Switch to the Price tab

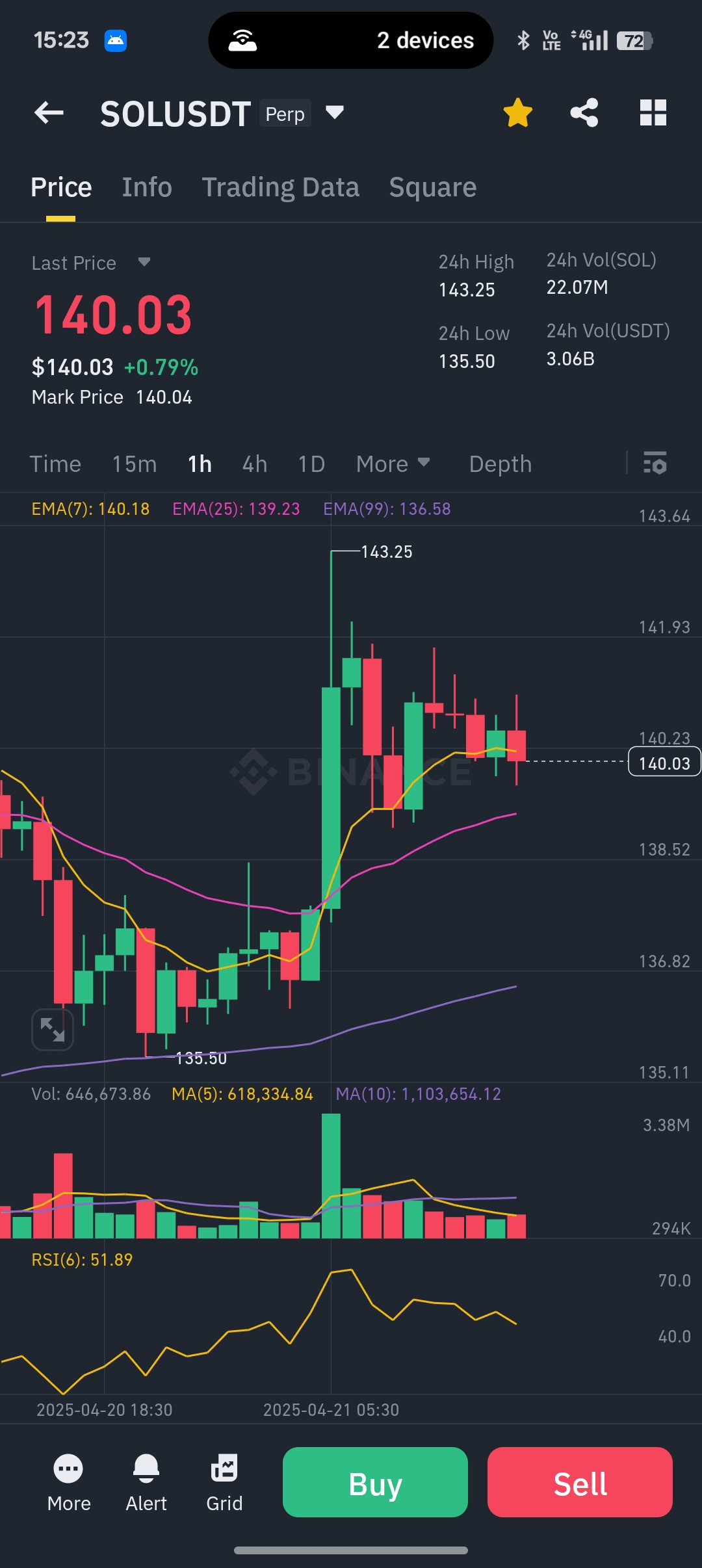tap(61, 187)
